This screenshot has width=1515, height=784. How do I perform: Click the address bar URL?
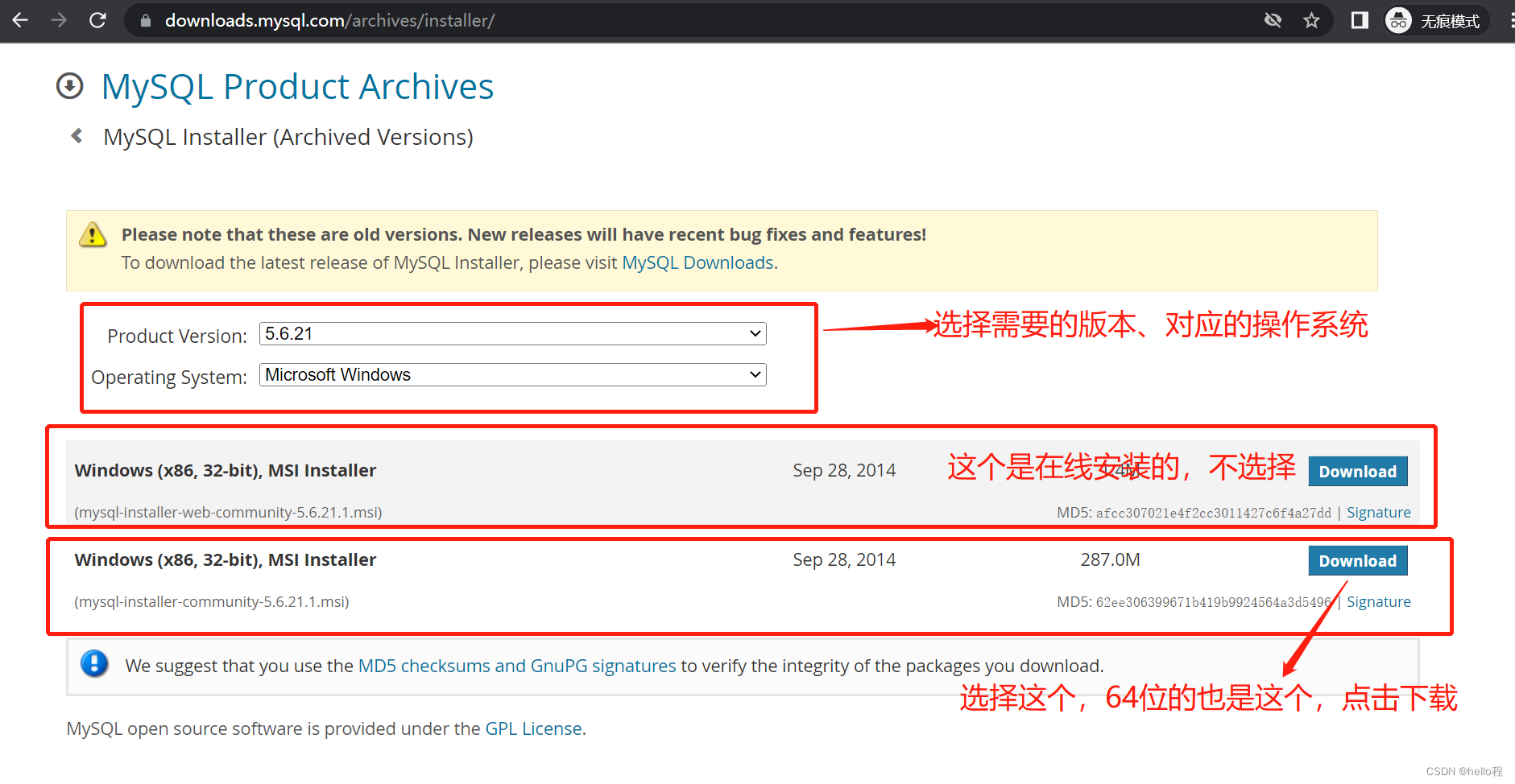[x=329, y=21]
